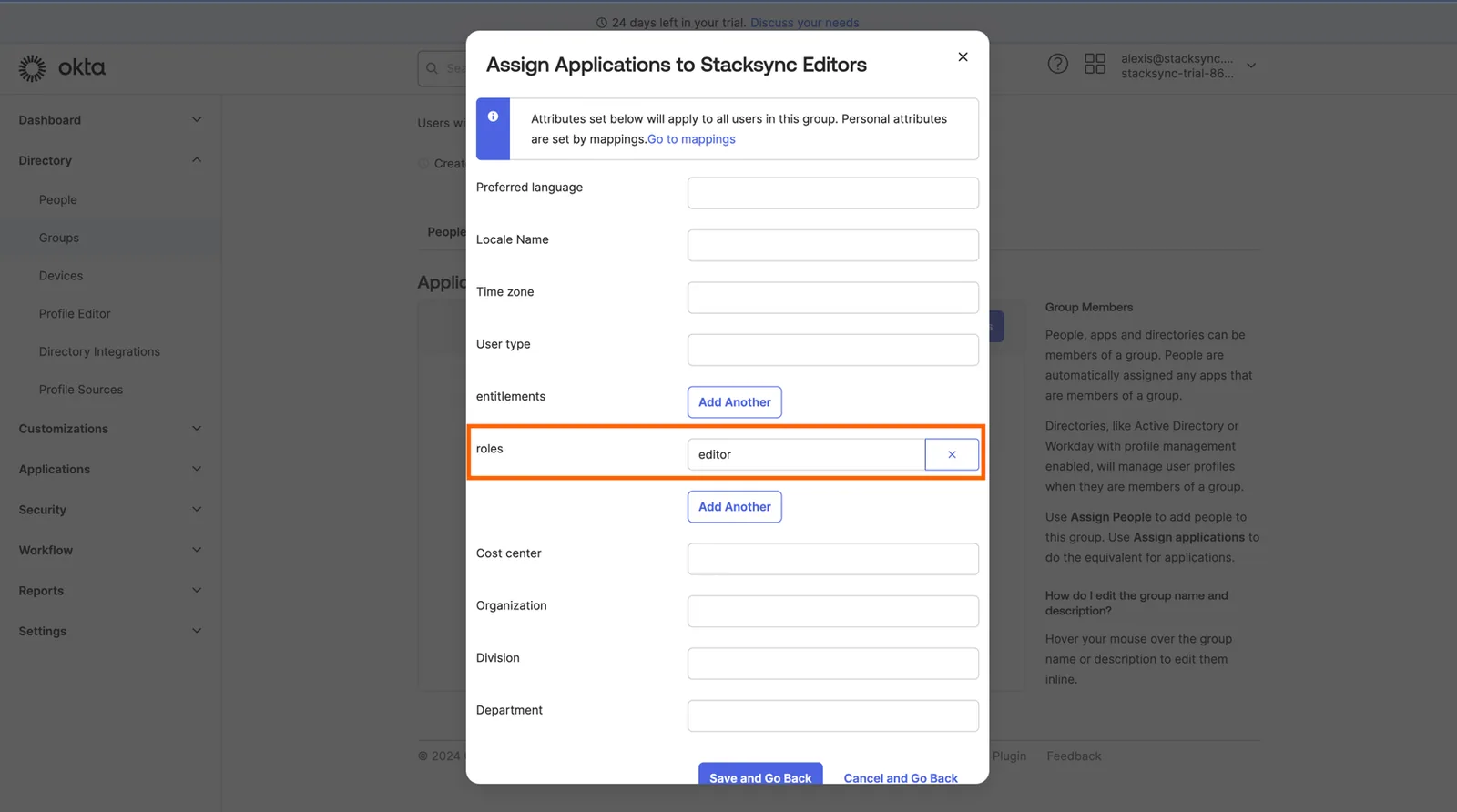Click Save and Go Back
The height and width of the screenshot is (812, 1457).
click(x=760, y=775)
